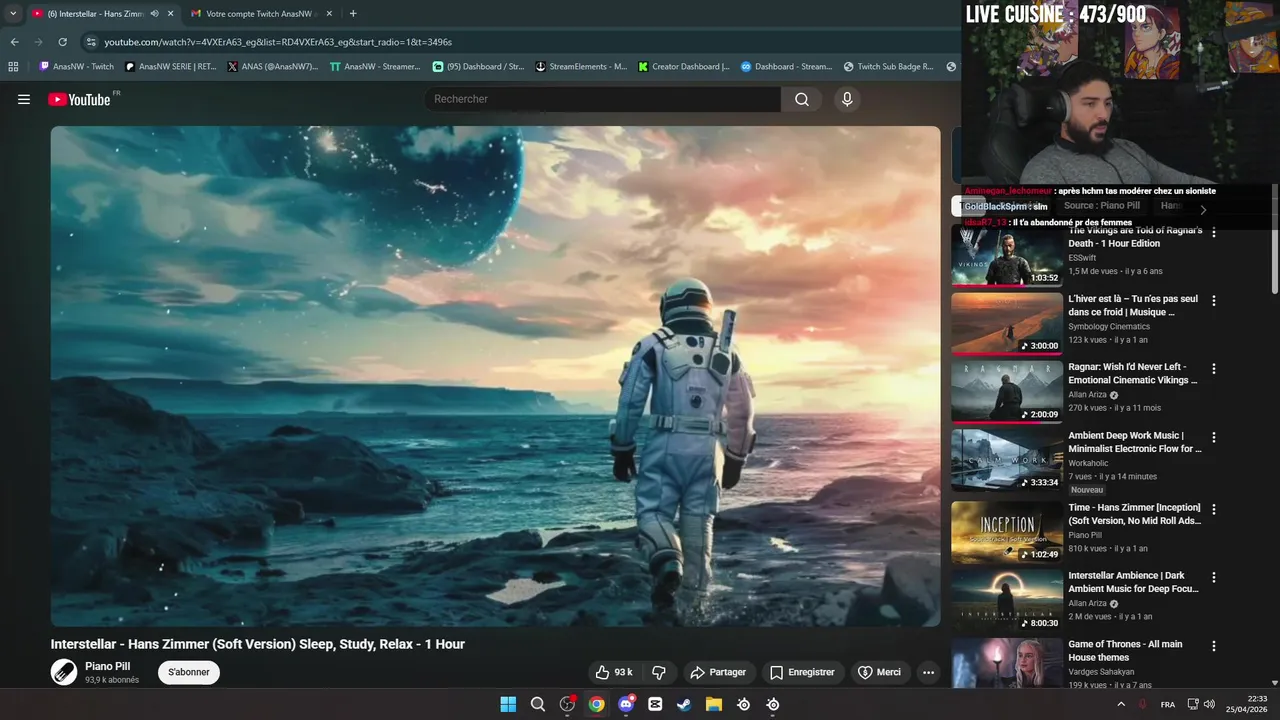1280x720 pixels.
Task: Click the Interstellar video player
Action: (496, 376)
